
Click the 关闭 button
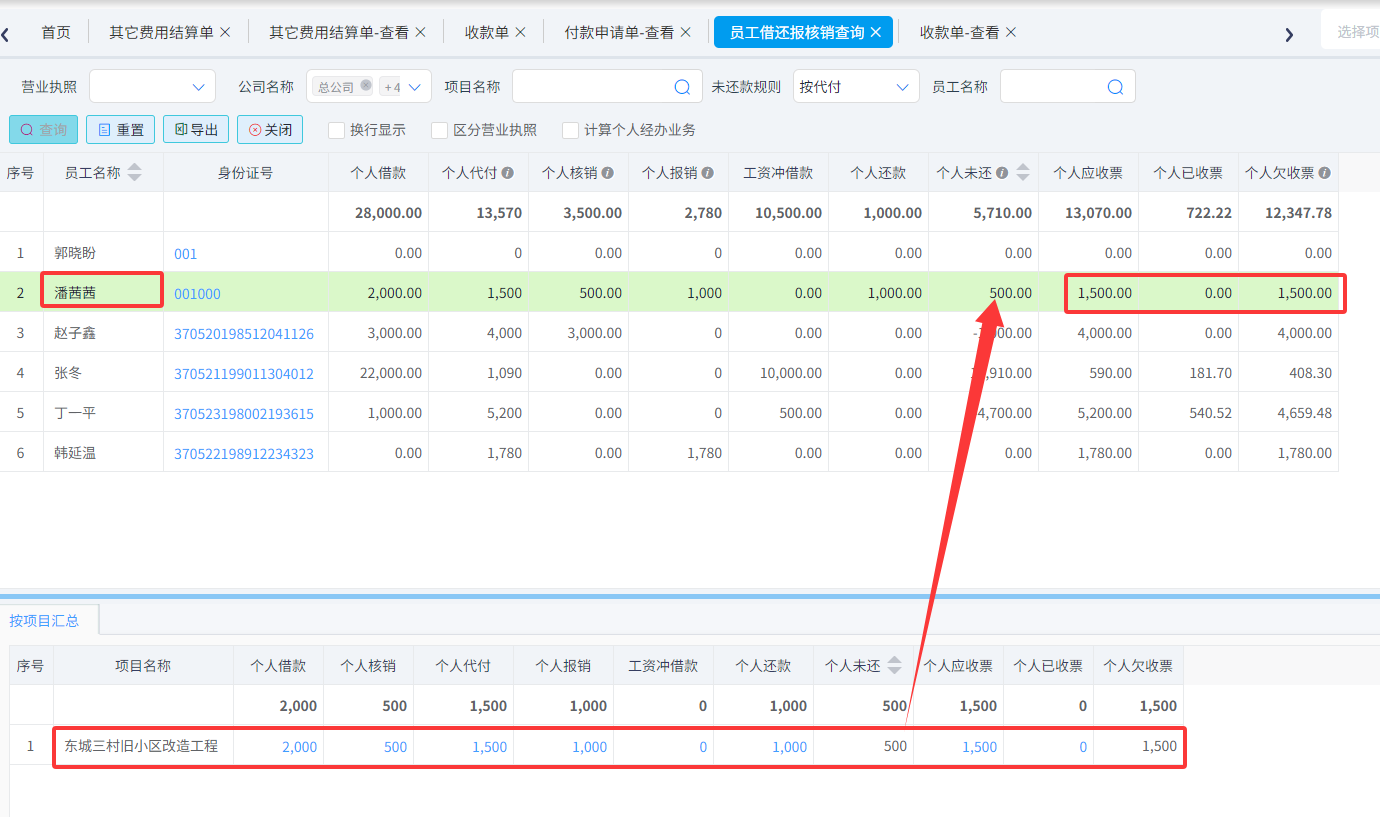[270, 130]
